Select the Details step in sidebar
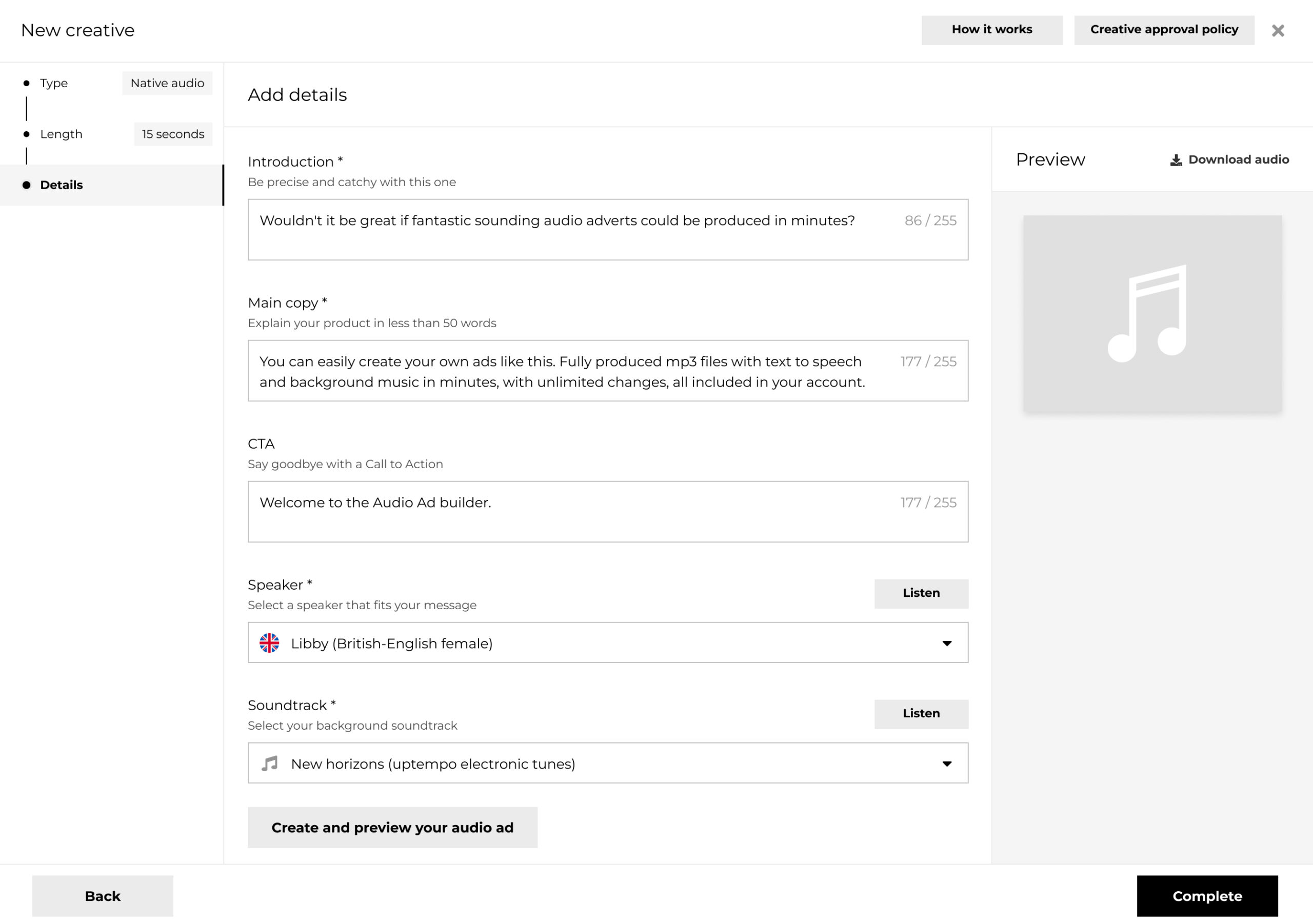 111,185
